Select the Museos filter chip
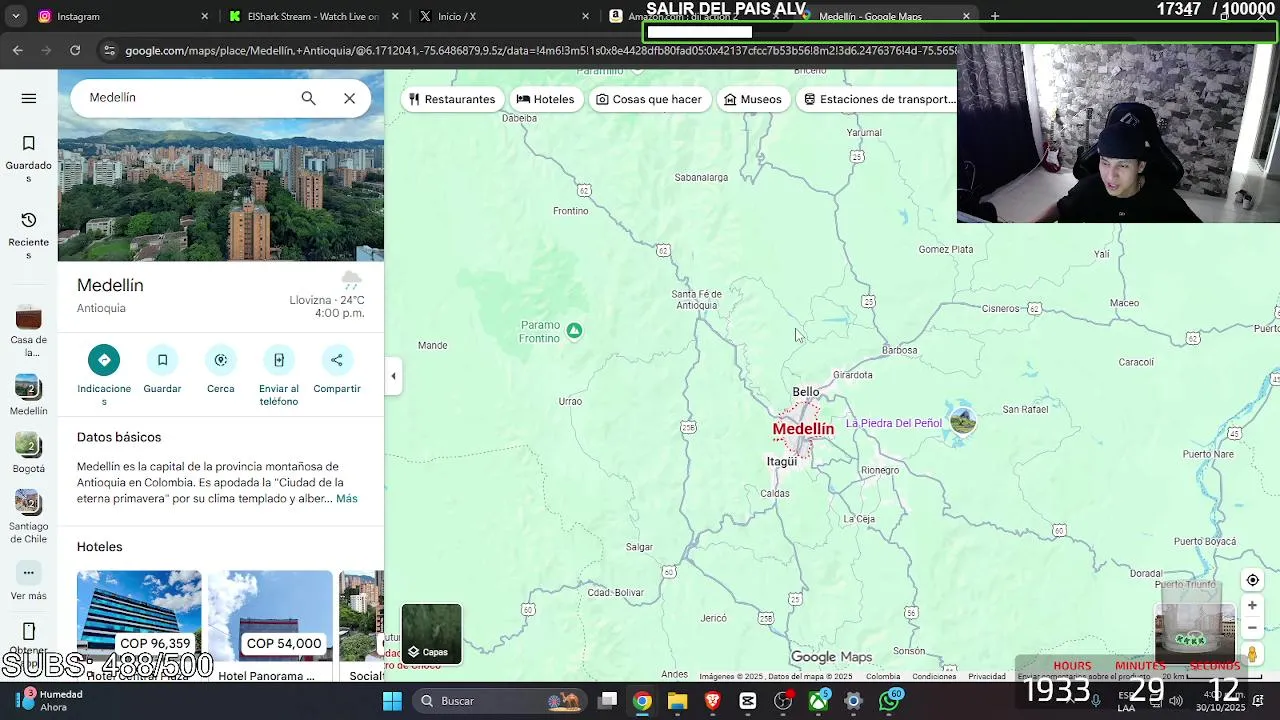Image resolution: width=1280 pixels, height=720 pixels. (x=753, y=99)
